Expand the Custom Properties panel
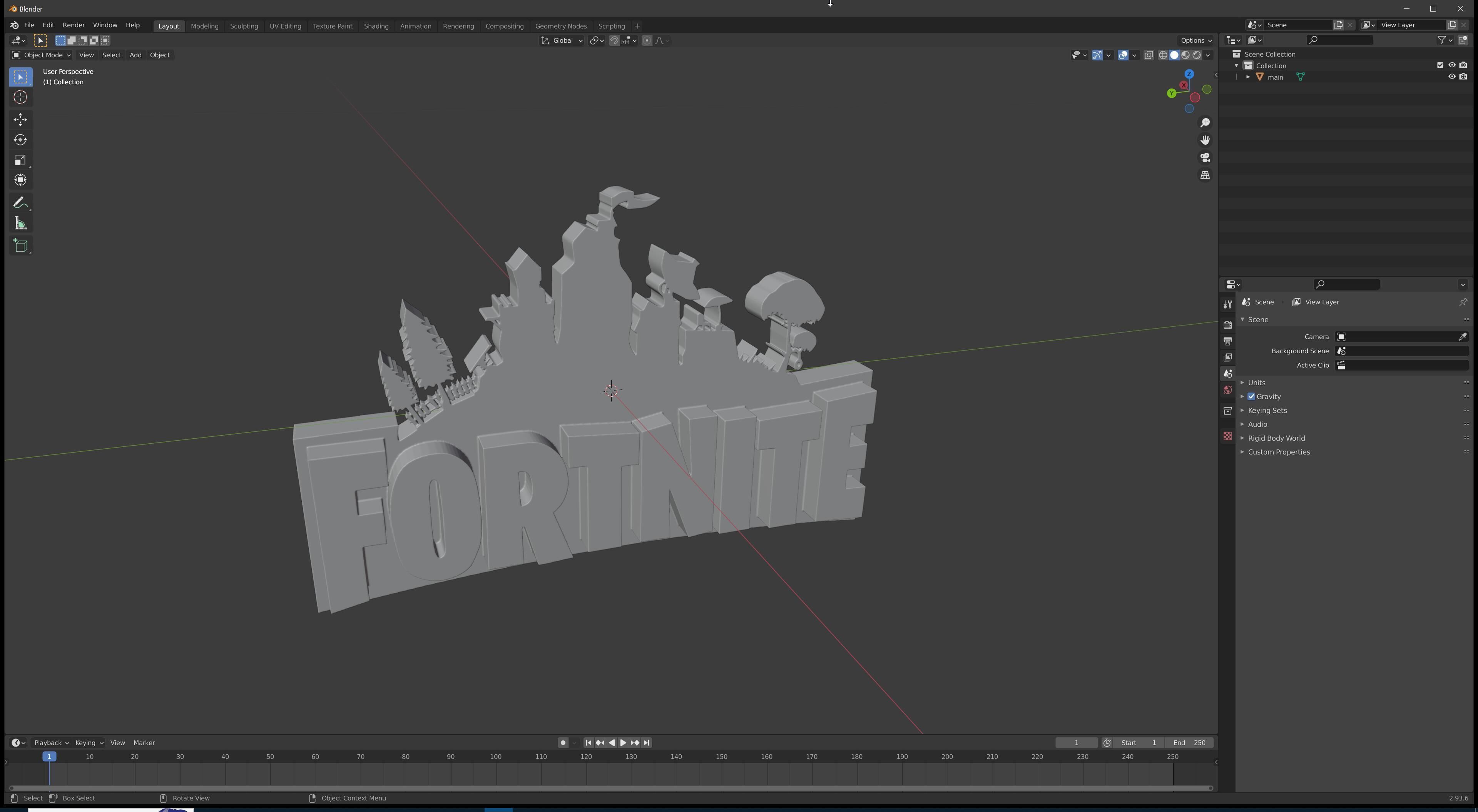The width and height of the screenshot is (1478, 812). pos(1278,452)
